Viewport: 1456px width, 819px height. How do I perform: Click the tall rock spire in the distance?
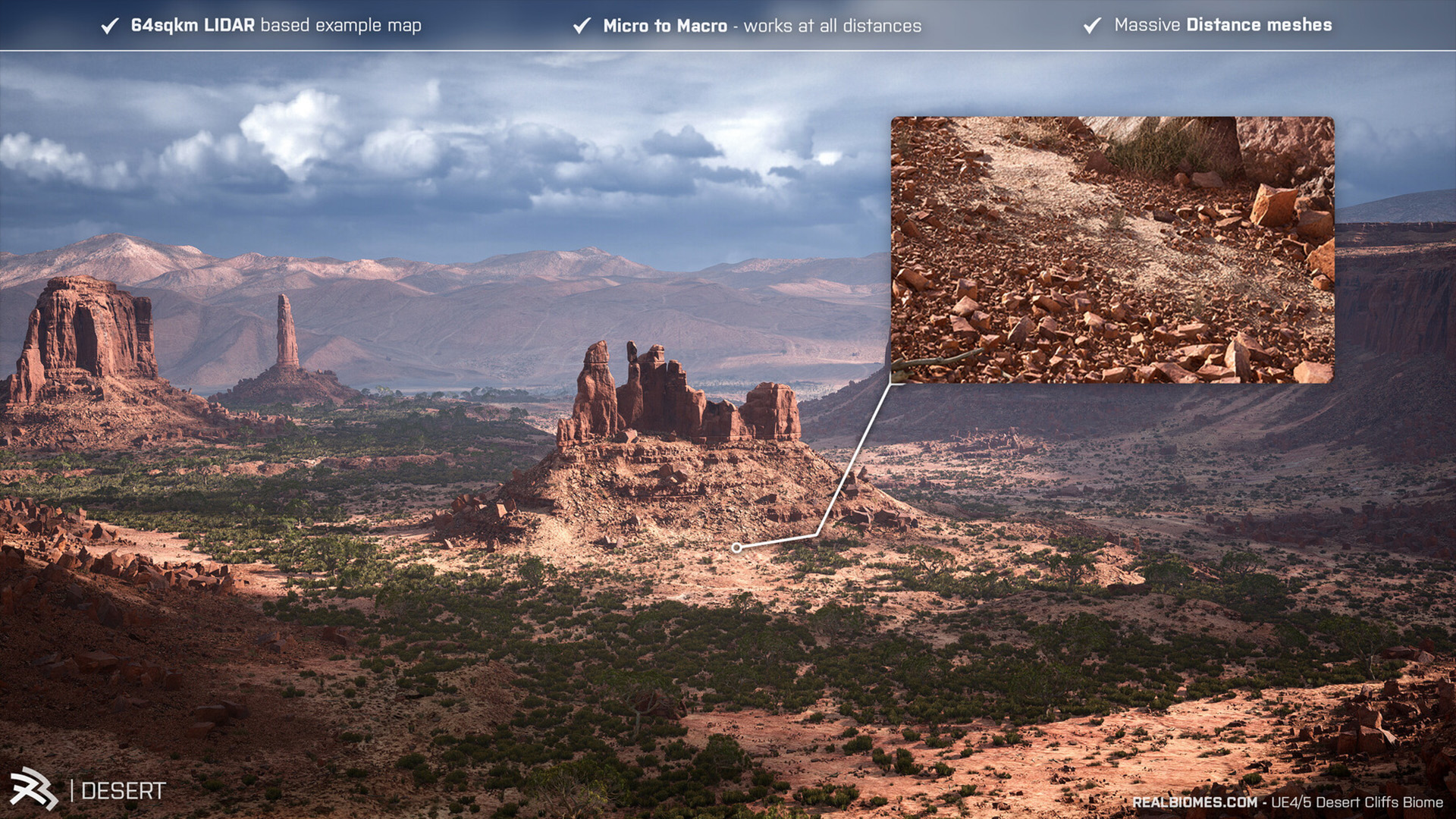click(287, 332)
